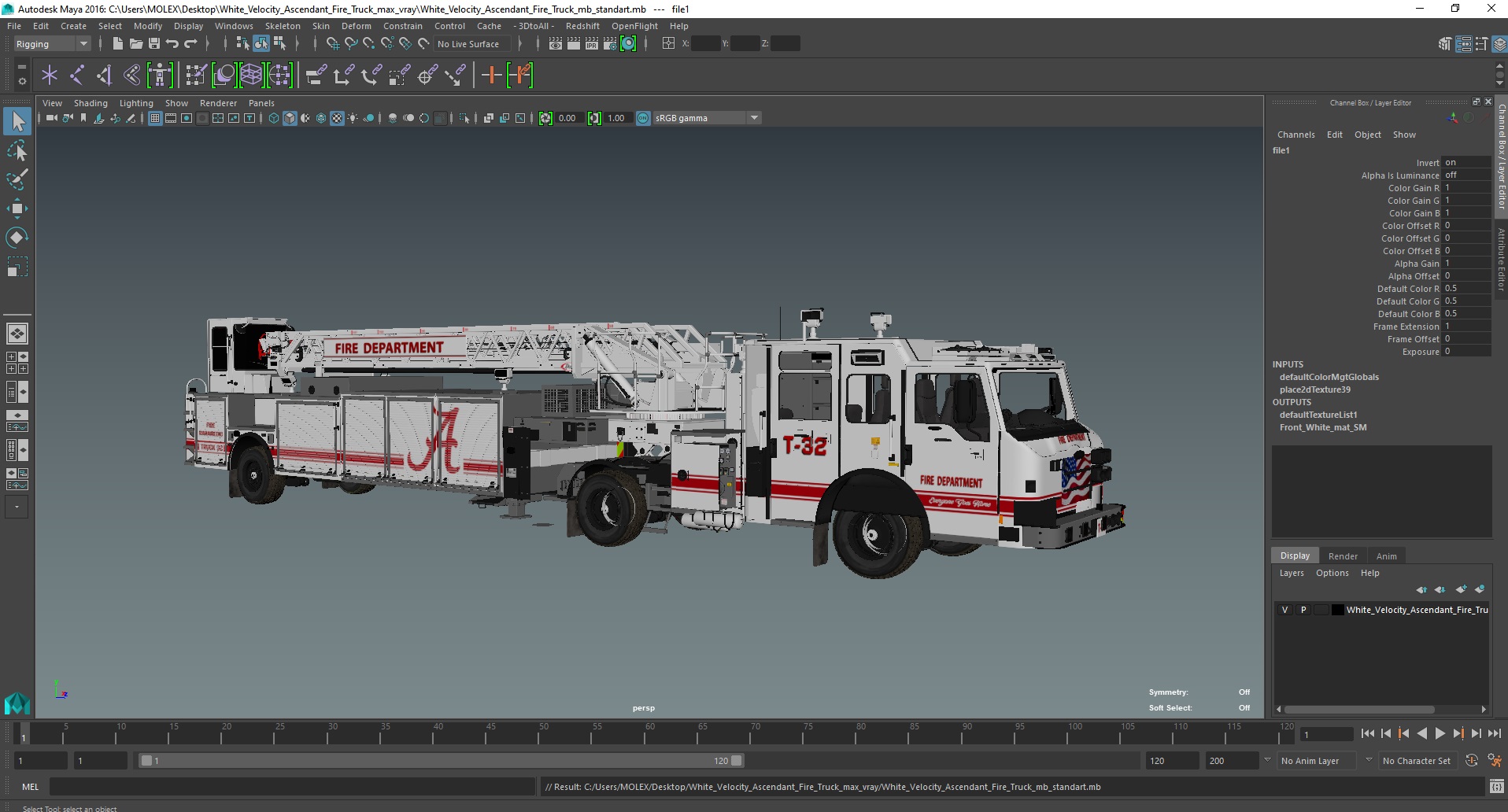This screenshot has width=1508, height=812.
Task: Toggle wireframe shading cube icon
Action: point(274,118)
